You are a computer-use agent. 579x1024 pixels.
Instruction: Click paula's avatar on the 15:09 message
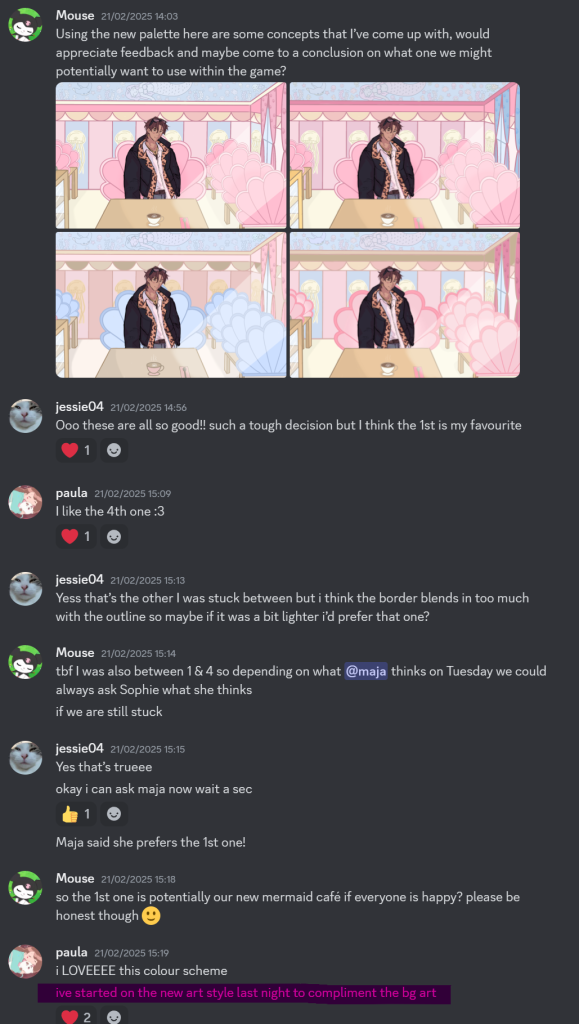25,502
